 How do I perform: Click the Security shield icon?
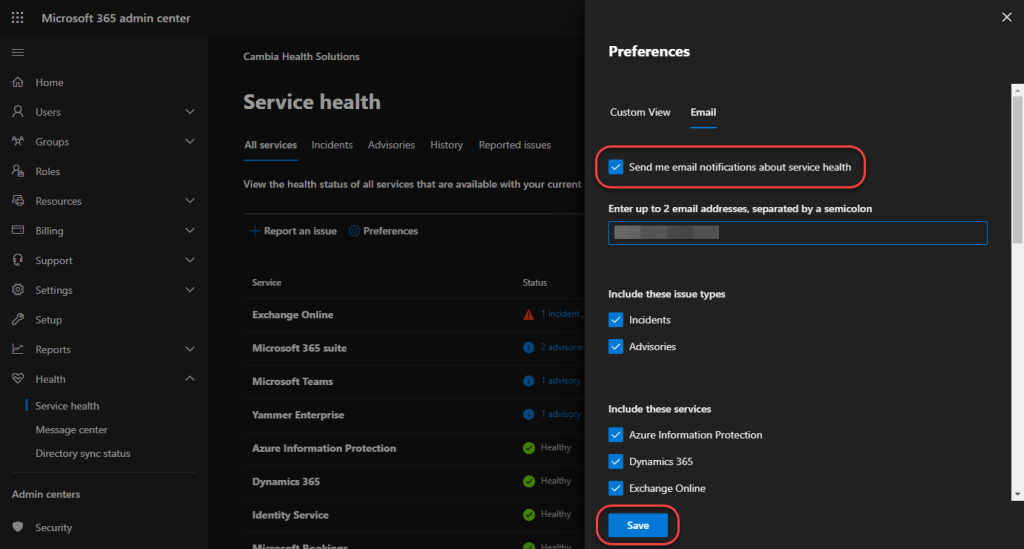[18, 527]
